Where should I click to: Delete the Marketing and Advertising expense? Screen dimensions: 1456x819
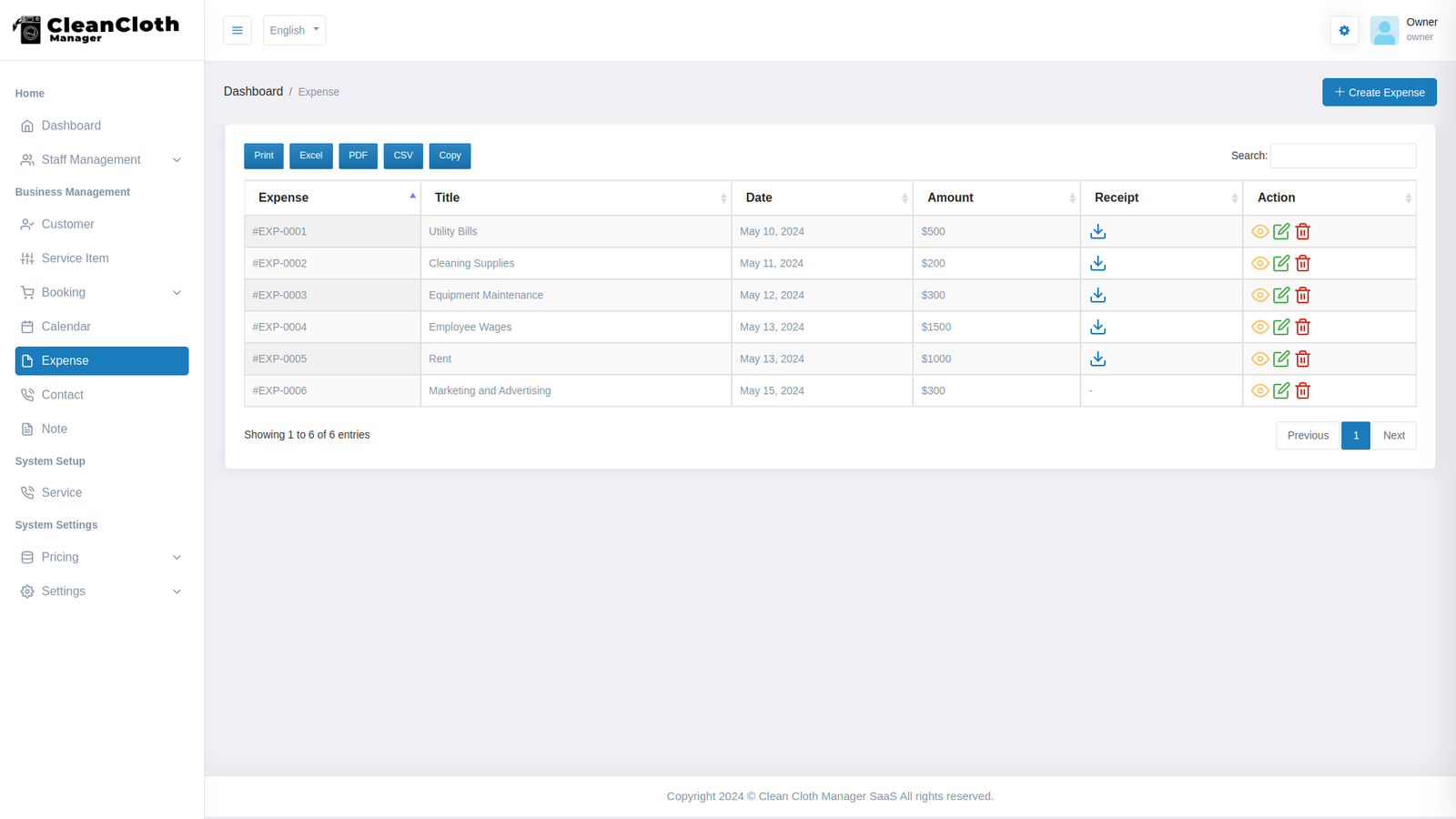pyautogui.click(x=1302, y=390)
